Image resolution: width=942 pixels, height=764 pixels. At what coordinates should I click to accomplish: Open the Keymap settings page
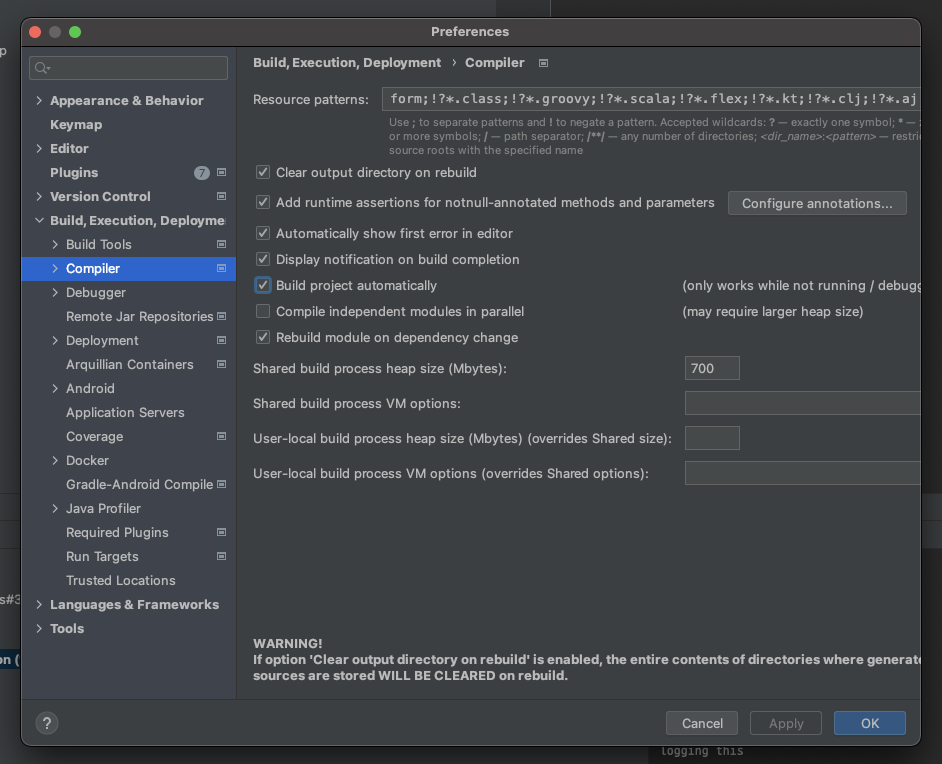76,125
